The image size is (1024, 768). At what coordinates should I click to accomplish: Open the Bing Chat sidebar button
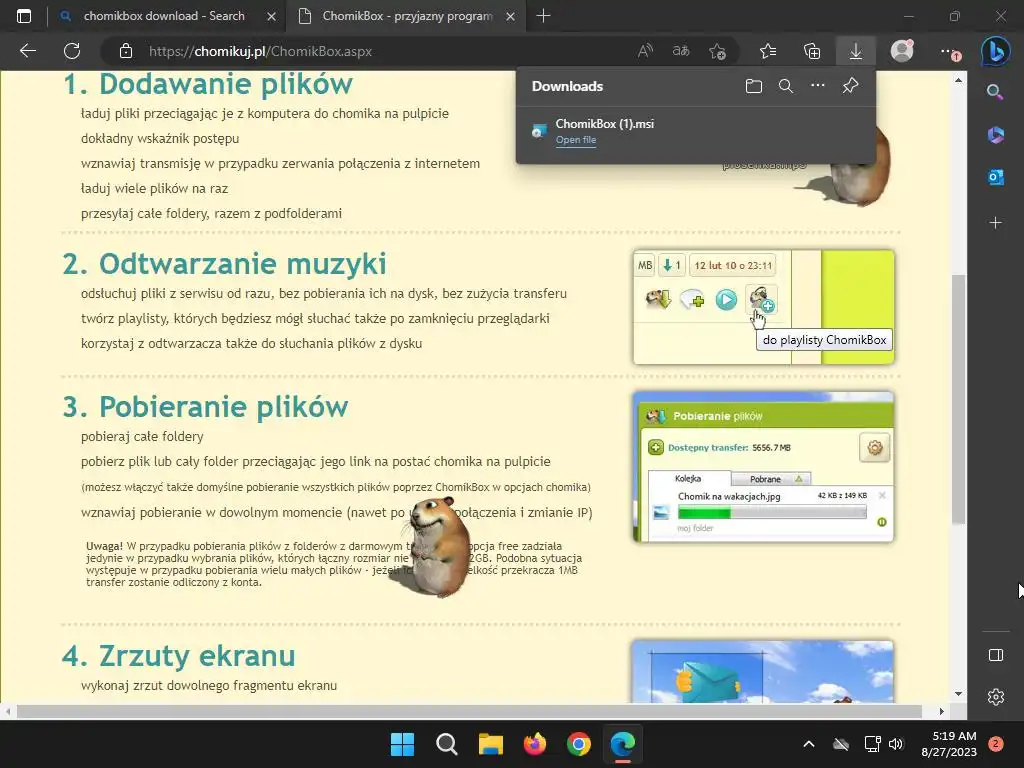pyautogui.click(x=995, y=52)
